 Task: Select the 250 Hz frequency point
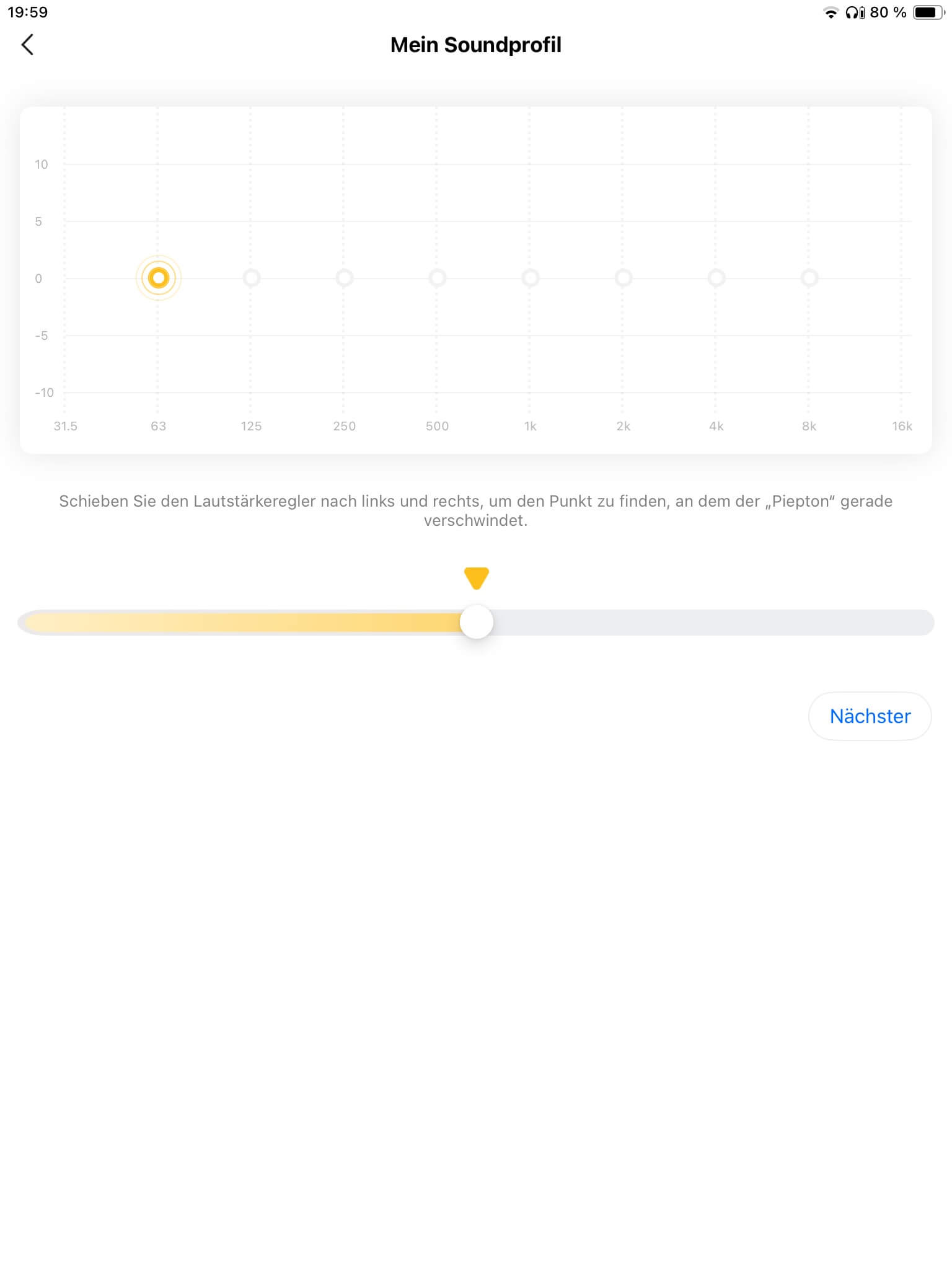click(344, 278)
